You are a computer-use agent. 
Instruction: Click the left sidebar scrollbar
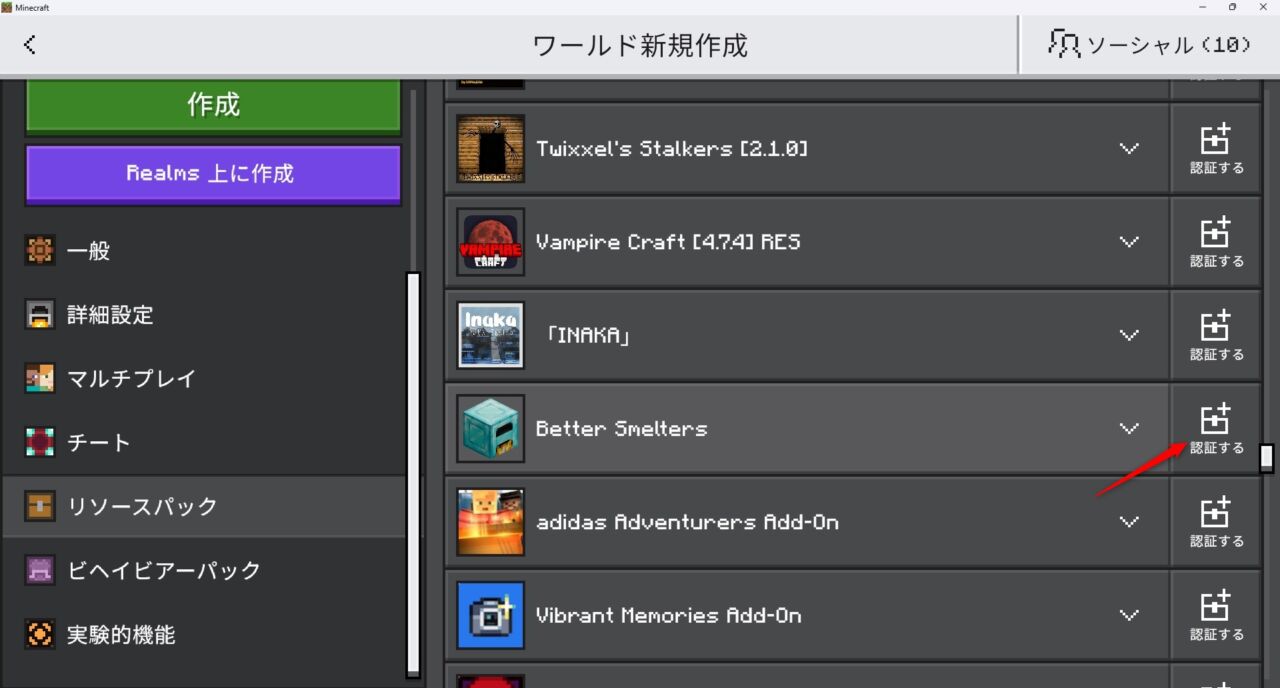point(413,475)
